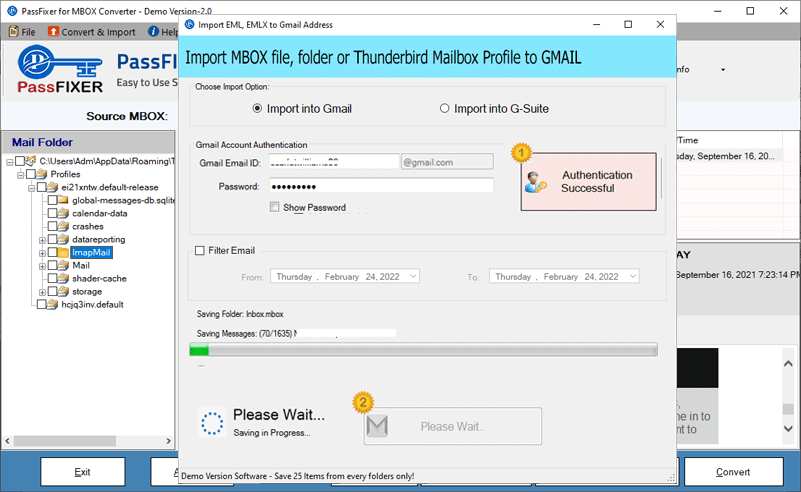Screen dimensions: 801x492
Task: Open the Help menu
Action: pos(162,32)
